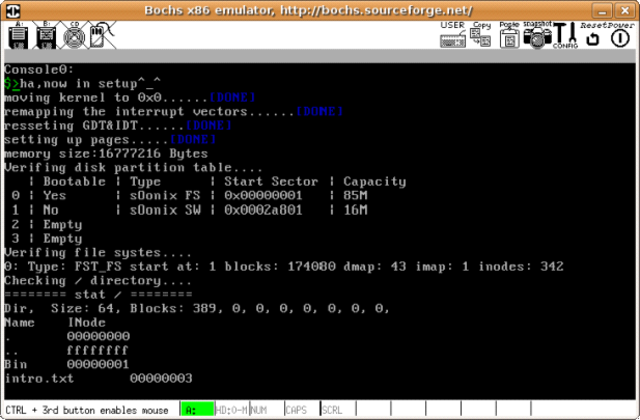Viewport: 640px width, 420px height.
Task: Click the Copy toolbar button
Action: (x=481, y=35)
